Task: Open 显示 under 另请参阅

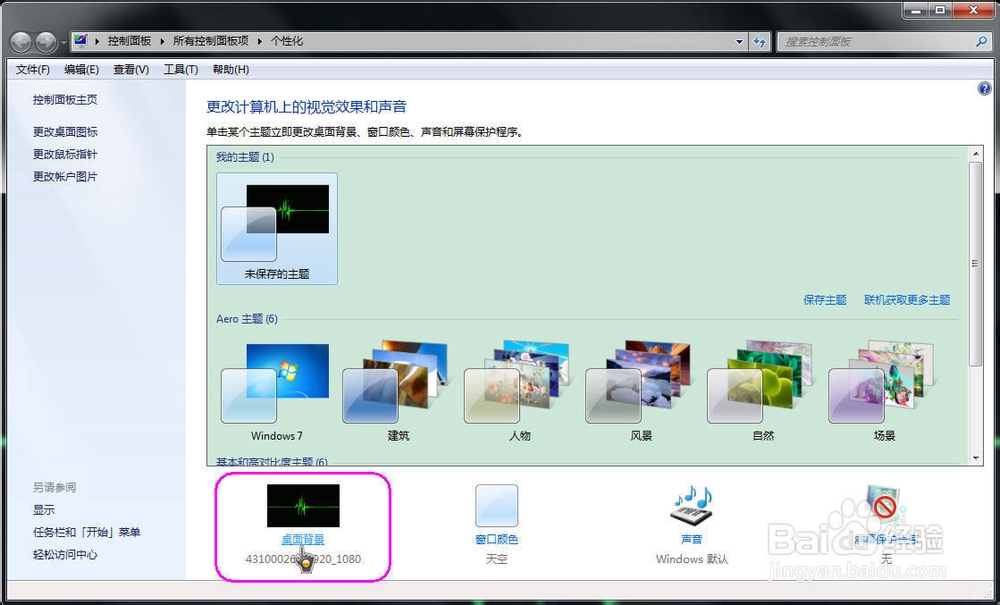Action: (44, 510)
